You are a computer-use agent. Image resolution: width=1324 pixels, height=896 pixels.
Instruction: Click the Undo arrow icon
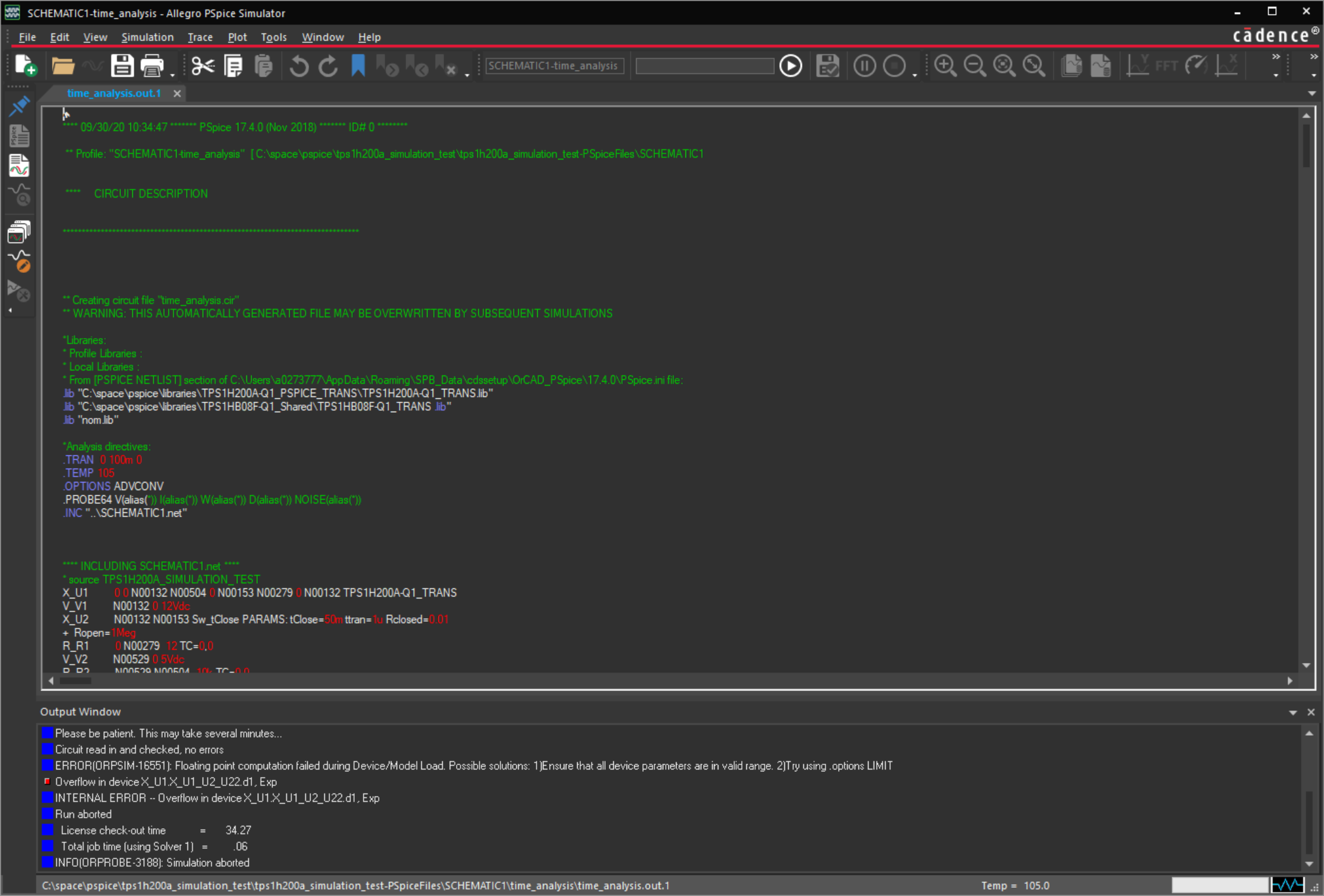click(x=299, y=65)
